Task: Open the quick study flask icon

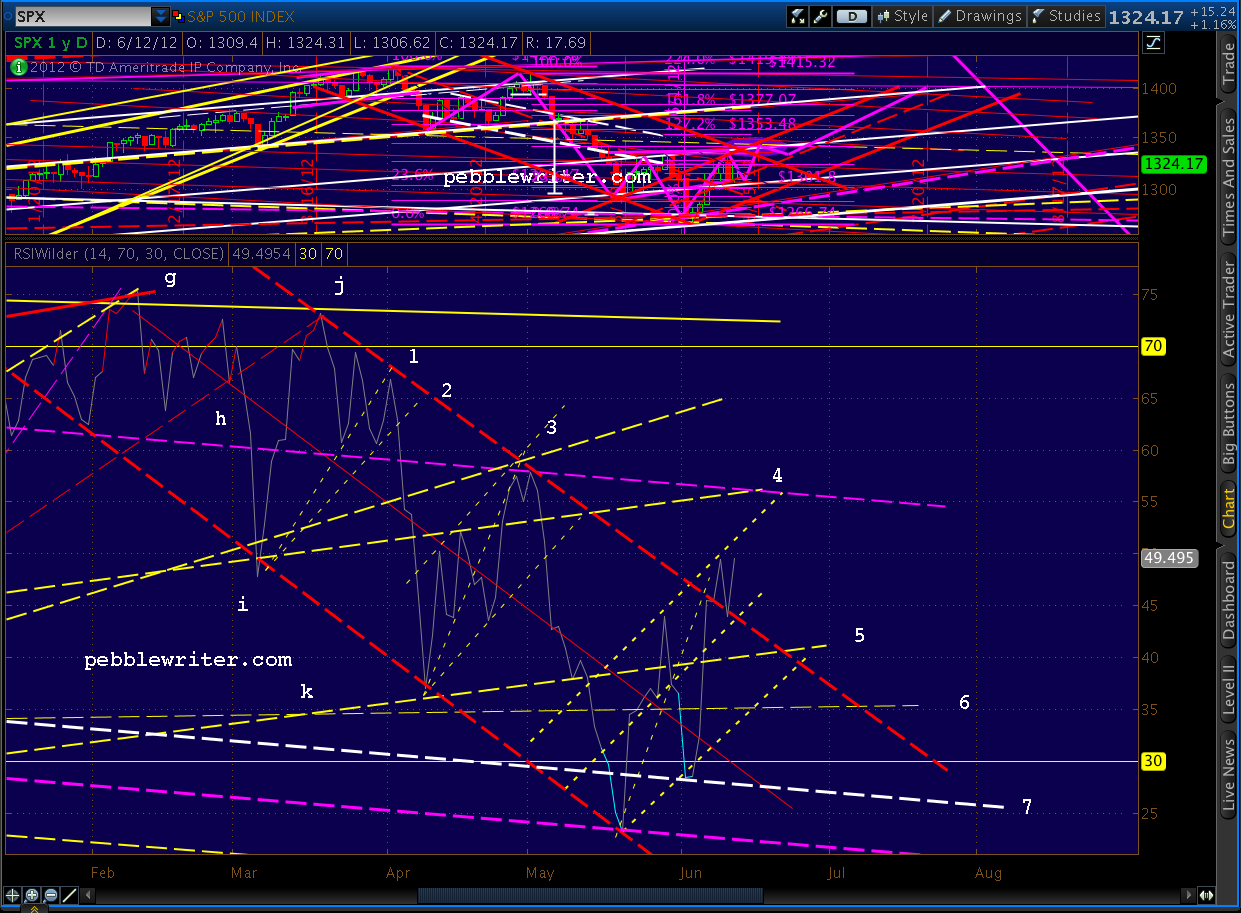Action: [798, 16]
